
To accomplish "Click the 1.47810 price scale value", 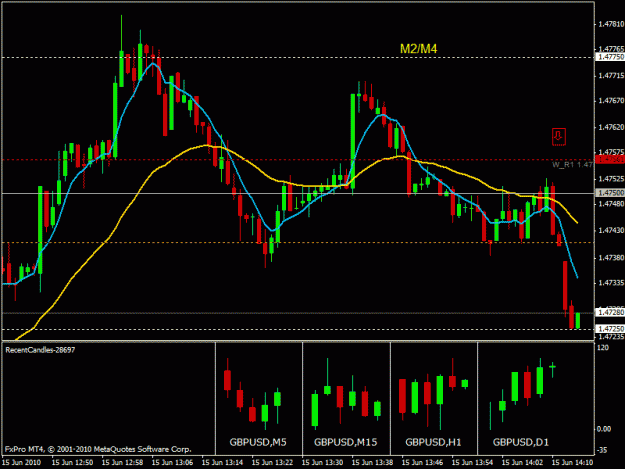I will click(x=611, y=24).
